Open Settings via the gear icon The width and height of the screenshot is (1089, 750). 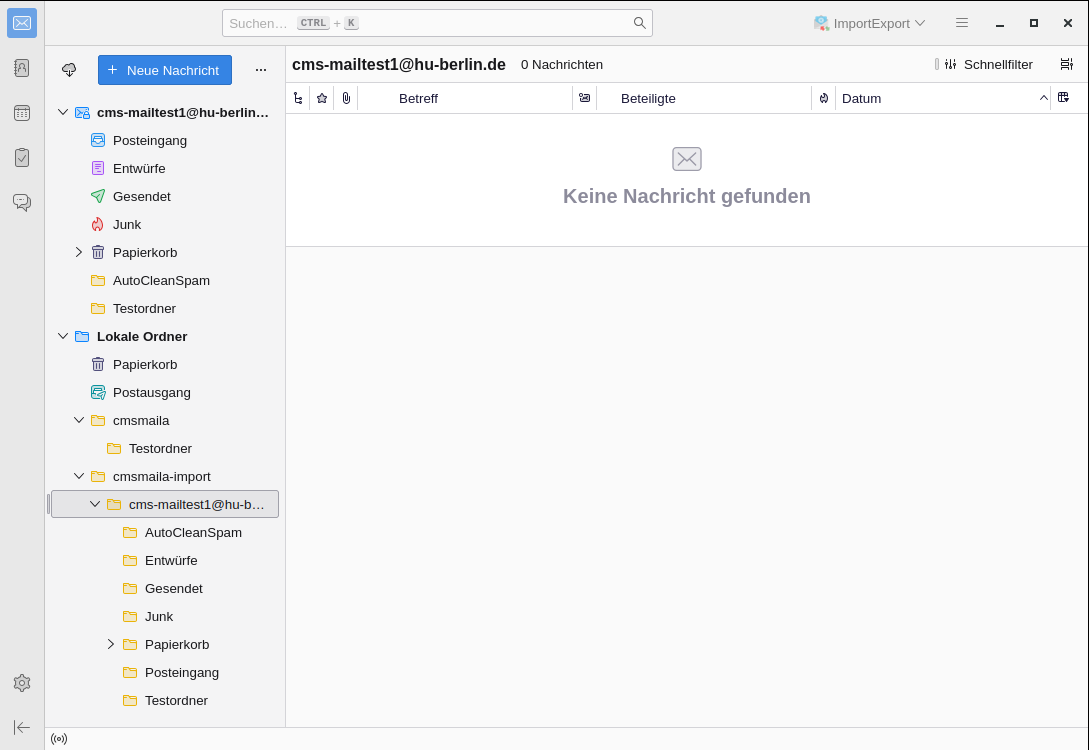(22, 683)
